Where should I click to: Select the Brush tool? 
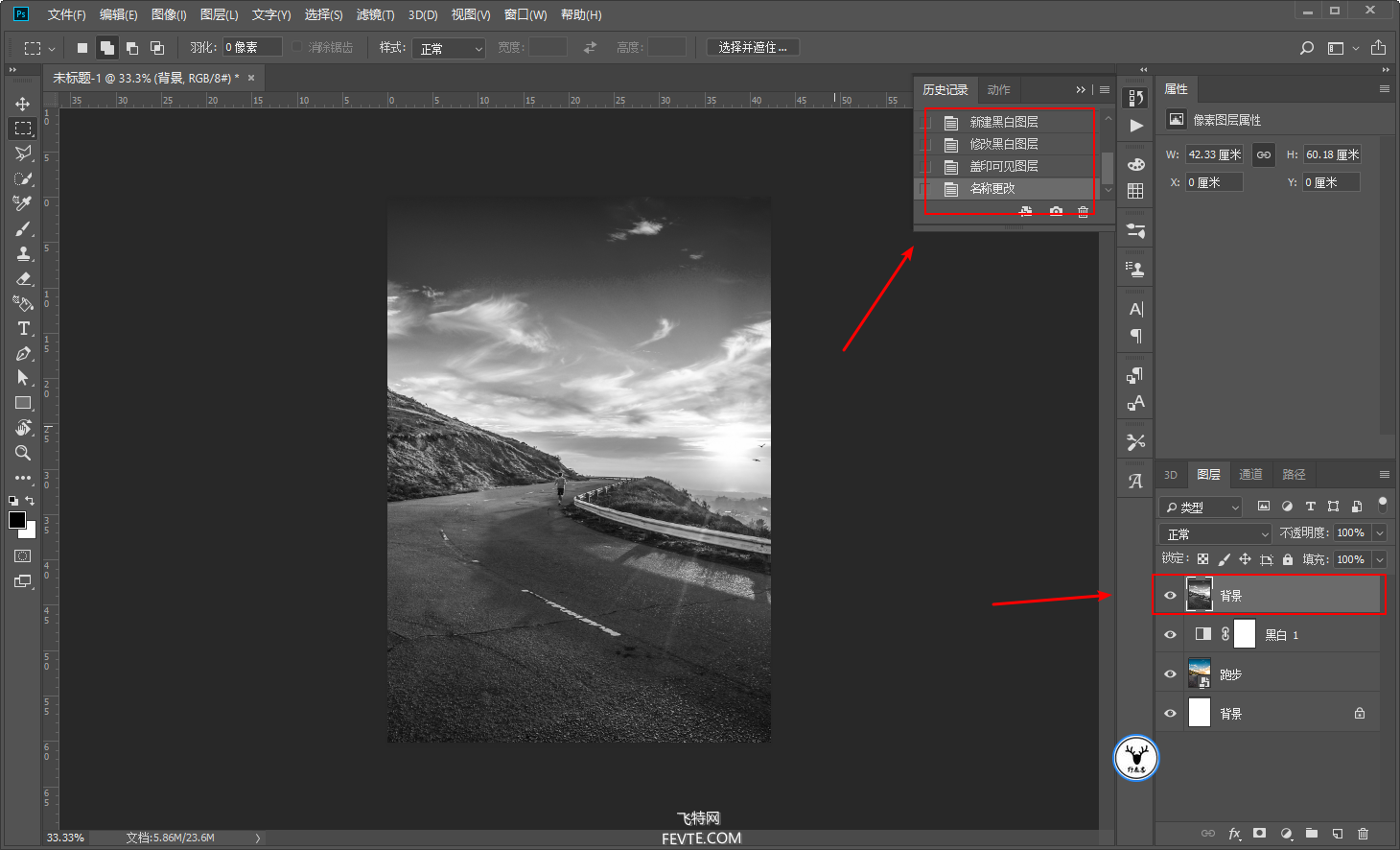pyautogui.click(x=23, y=228)
